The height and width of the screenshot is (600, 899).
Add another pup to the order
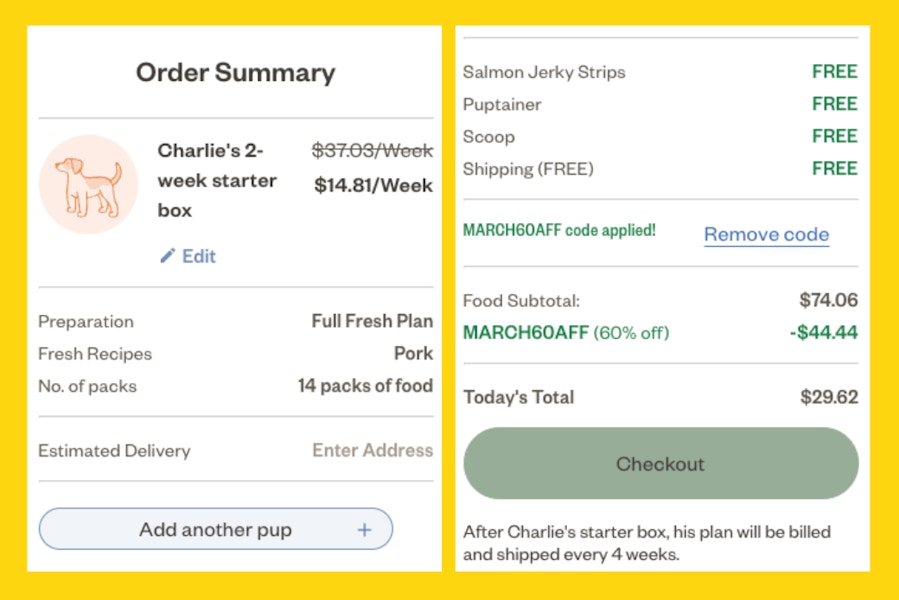216,529
